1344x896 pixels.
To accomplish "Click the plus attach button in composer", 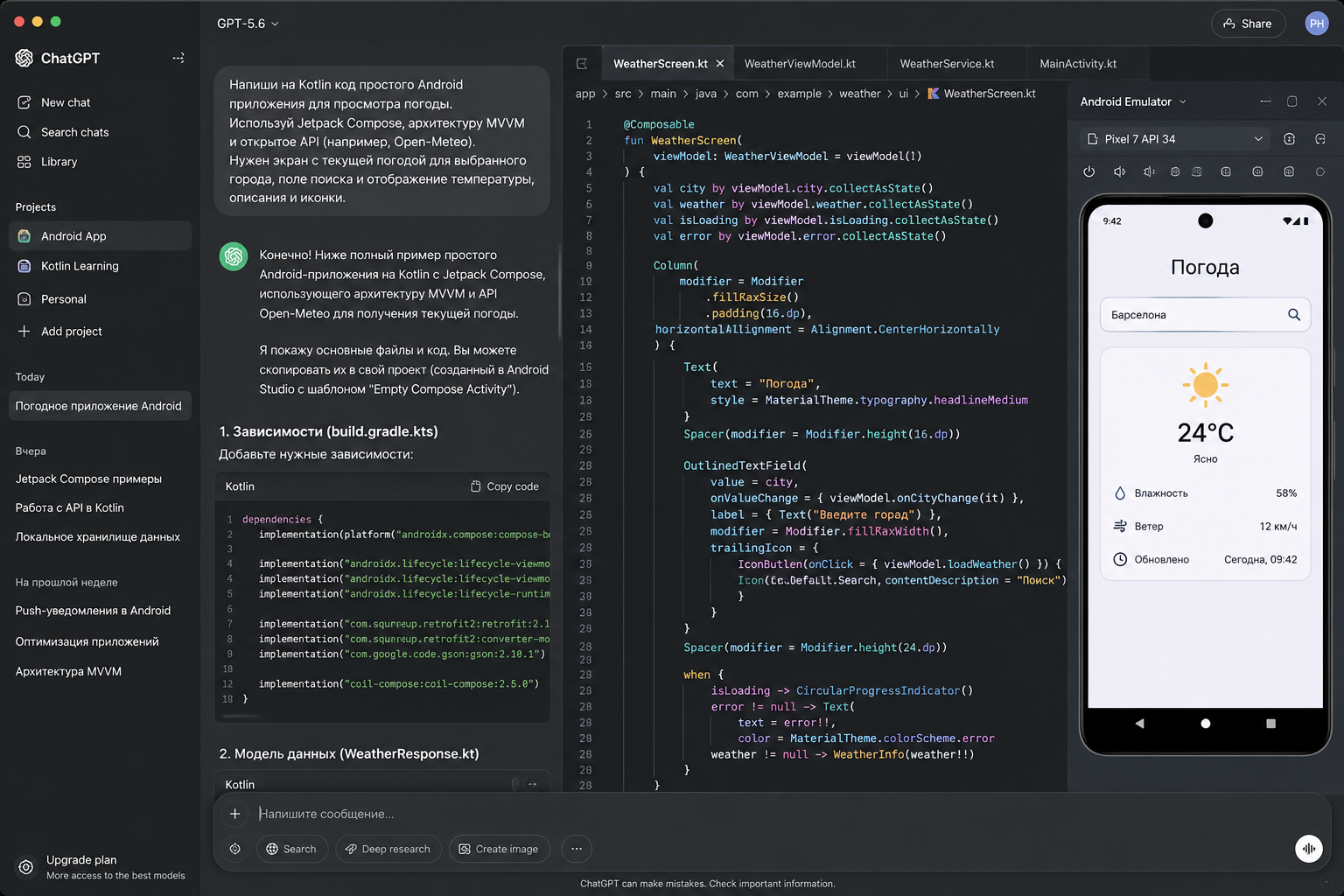I will coord(234,814).
